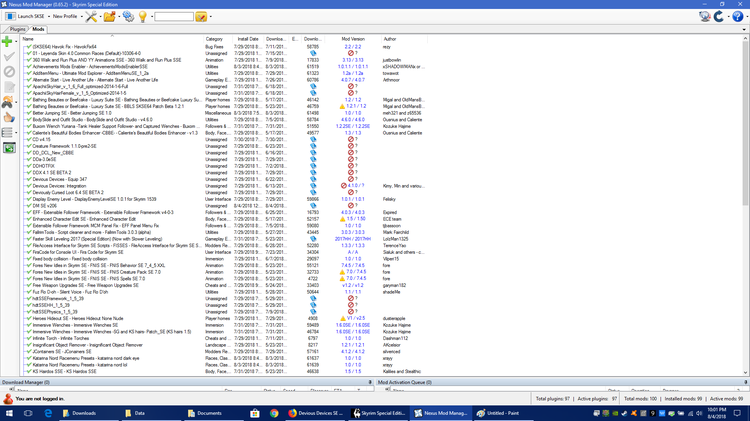Switch to Skyrim Special Edition taskbar item
750x421 pixels.
point(379,413)
